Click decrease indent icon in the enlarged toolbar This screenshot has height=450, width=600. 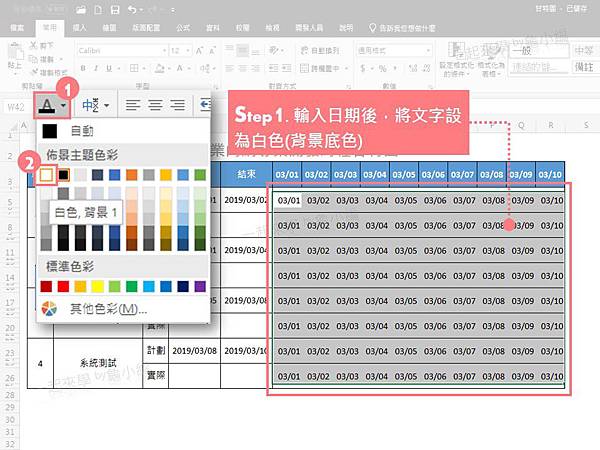click(205, 104)
